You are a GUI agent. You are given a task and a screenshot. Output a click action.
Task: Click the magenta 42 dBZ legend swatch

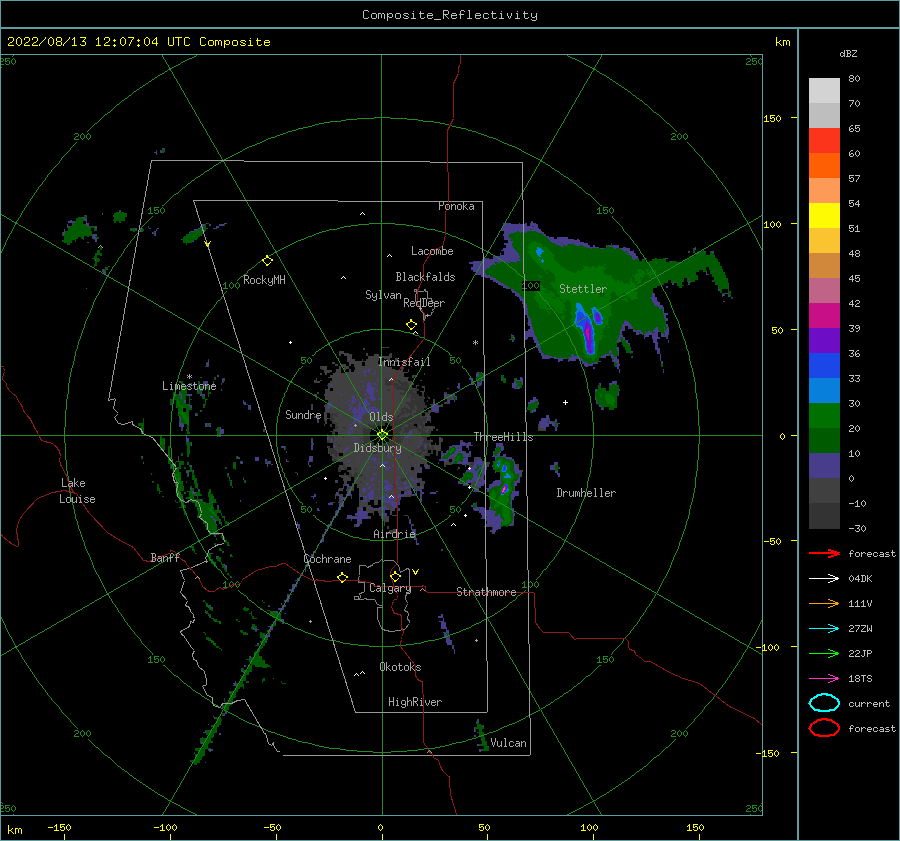(x=824, y=316)
